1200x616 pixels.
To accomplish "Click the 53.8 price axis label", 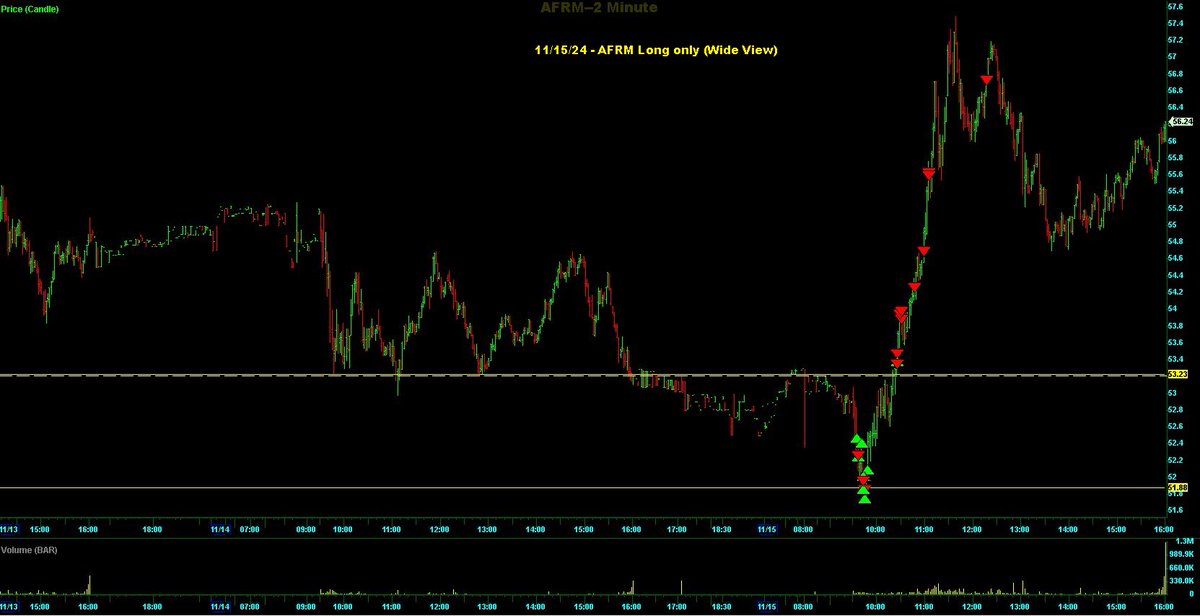I will (1177, 325).
